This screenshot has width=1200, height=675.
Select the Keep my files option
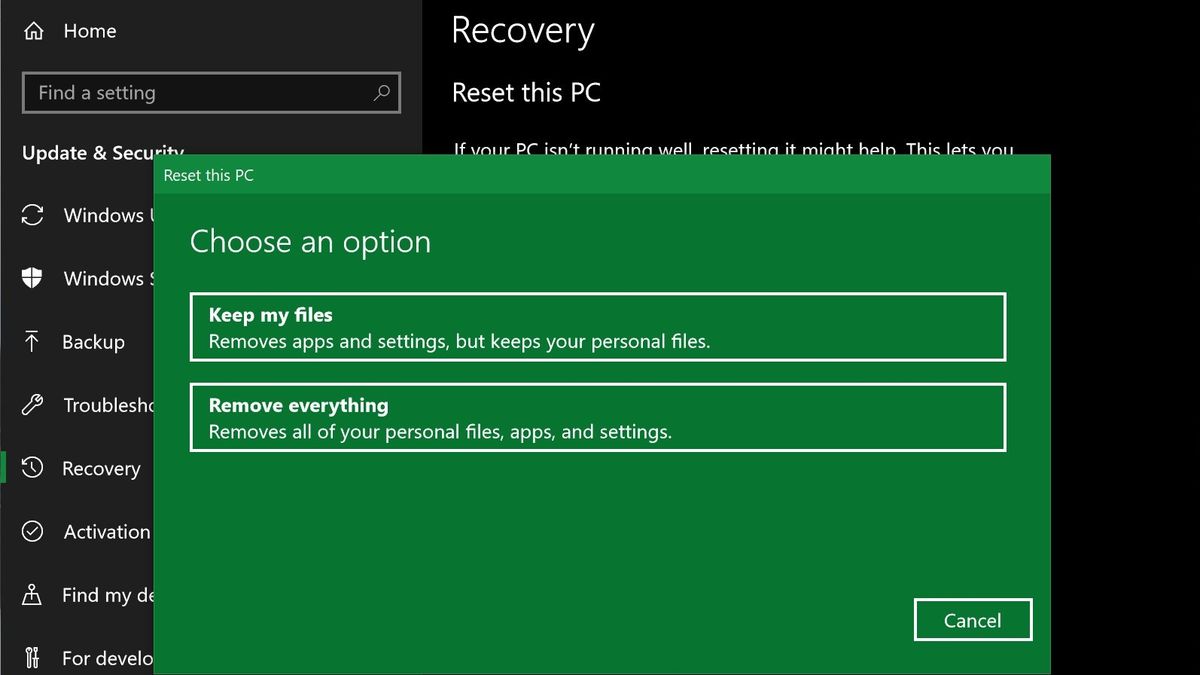(x=598, y=326)
